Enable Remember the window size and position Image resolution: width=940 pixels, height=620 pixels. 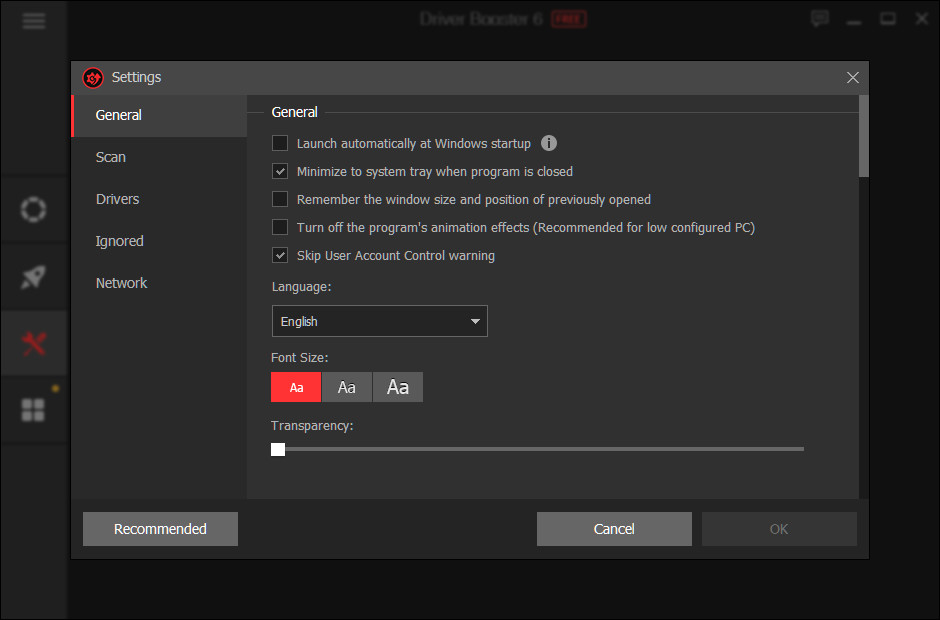pyautogui.click(x=280, y=199)
